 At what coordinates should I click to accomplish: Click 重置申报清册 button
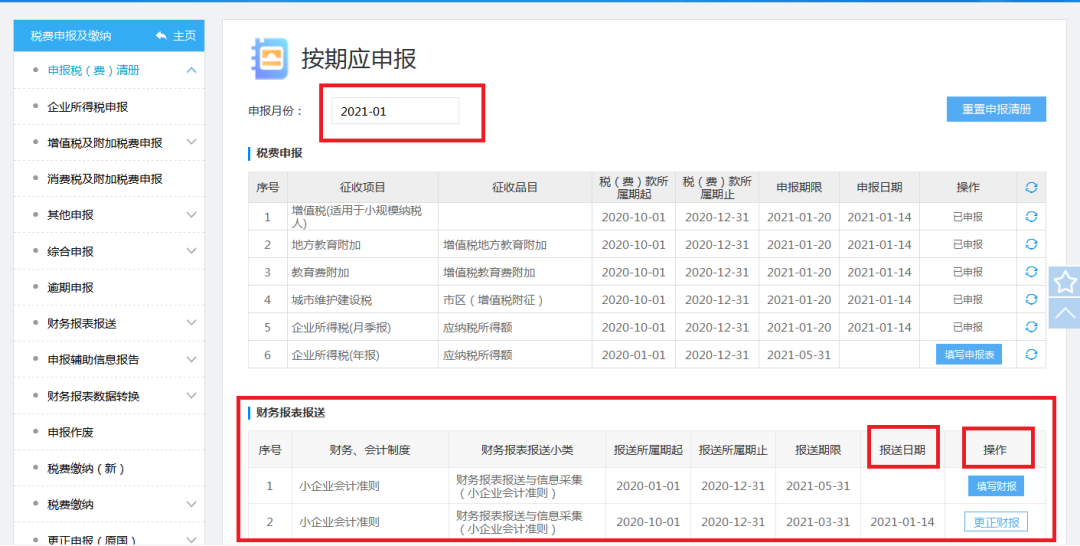pos(996,109)
